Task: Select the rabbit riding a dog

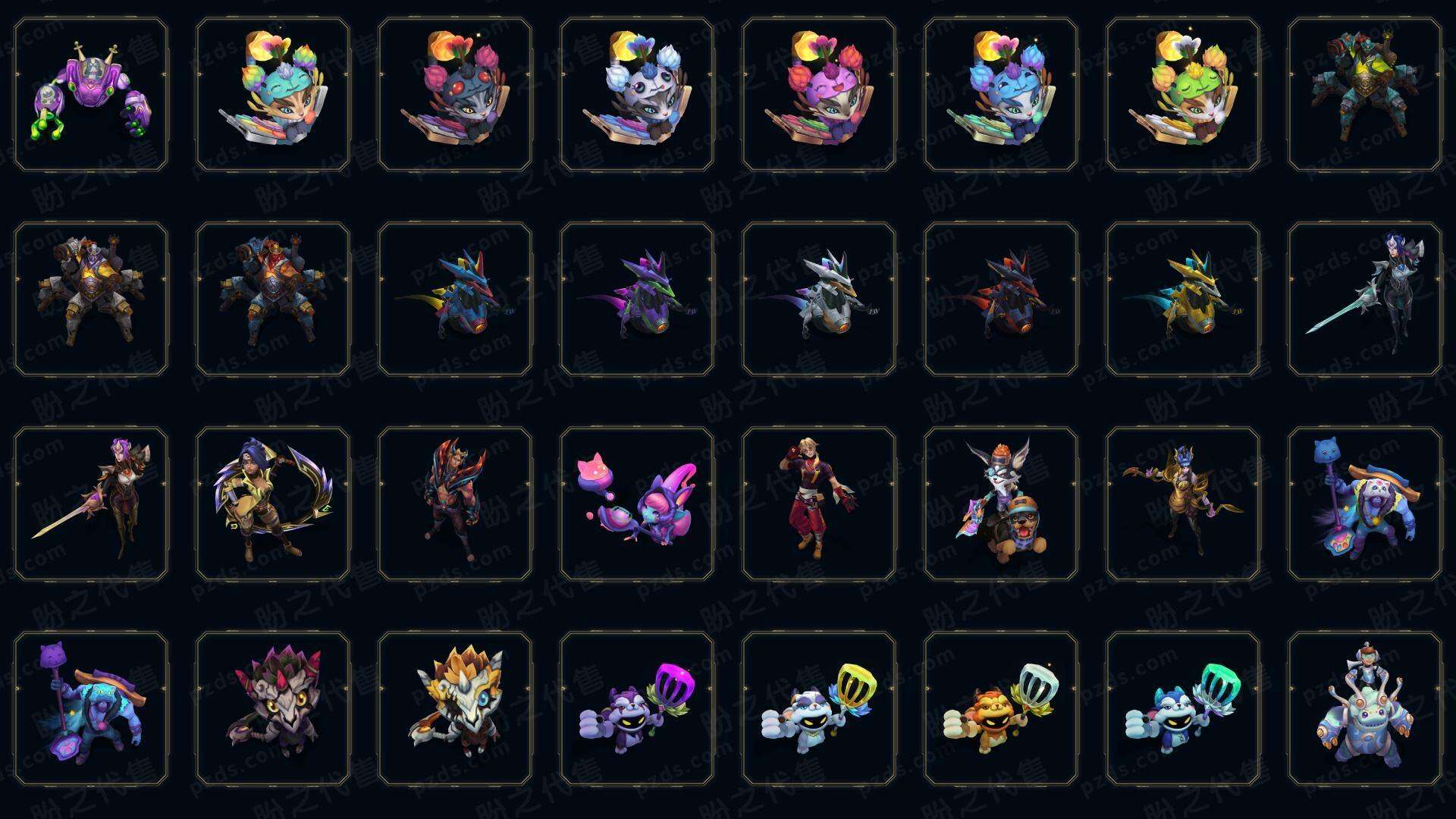Action: click(x=1001, y=504)
